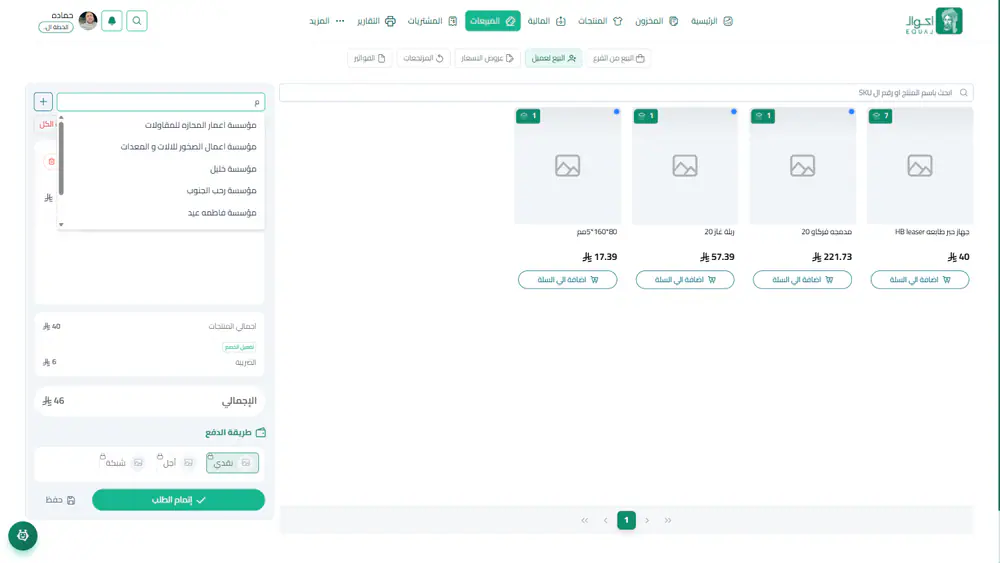Click the plus icon to add customer
Viewport: 1000px width, 563px height.
pos(43,102)
